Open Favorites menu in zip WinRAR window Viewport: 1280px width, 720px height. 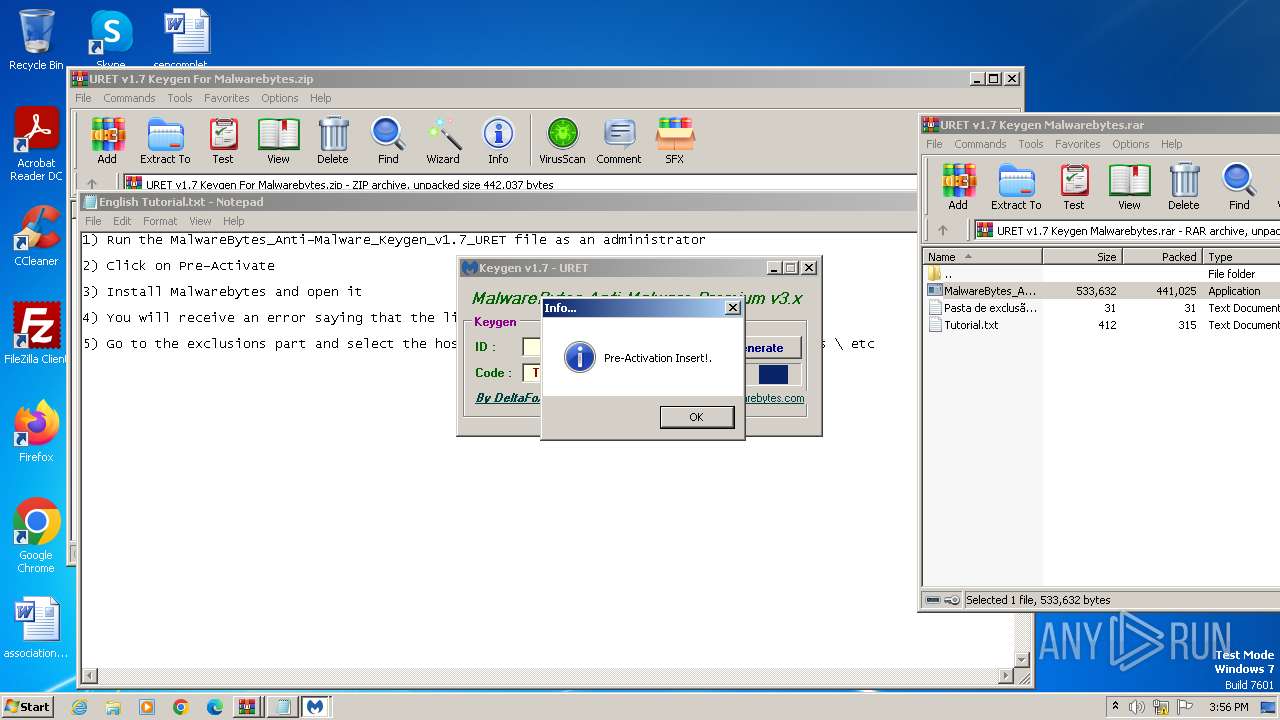227,98
